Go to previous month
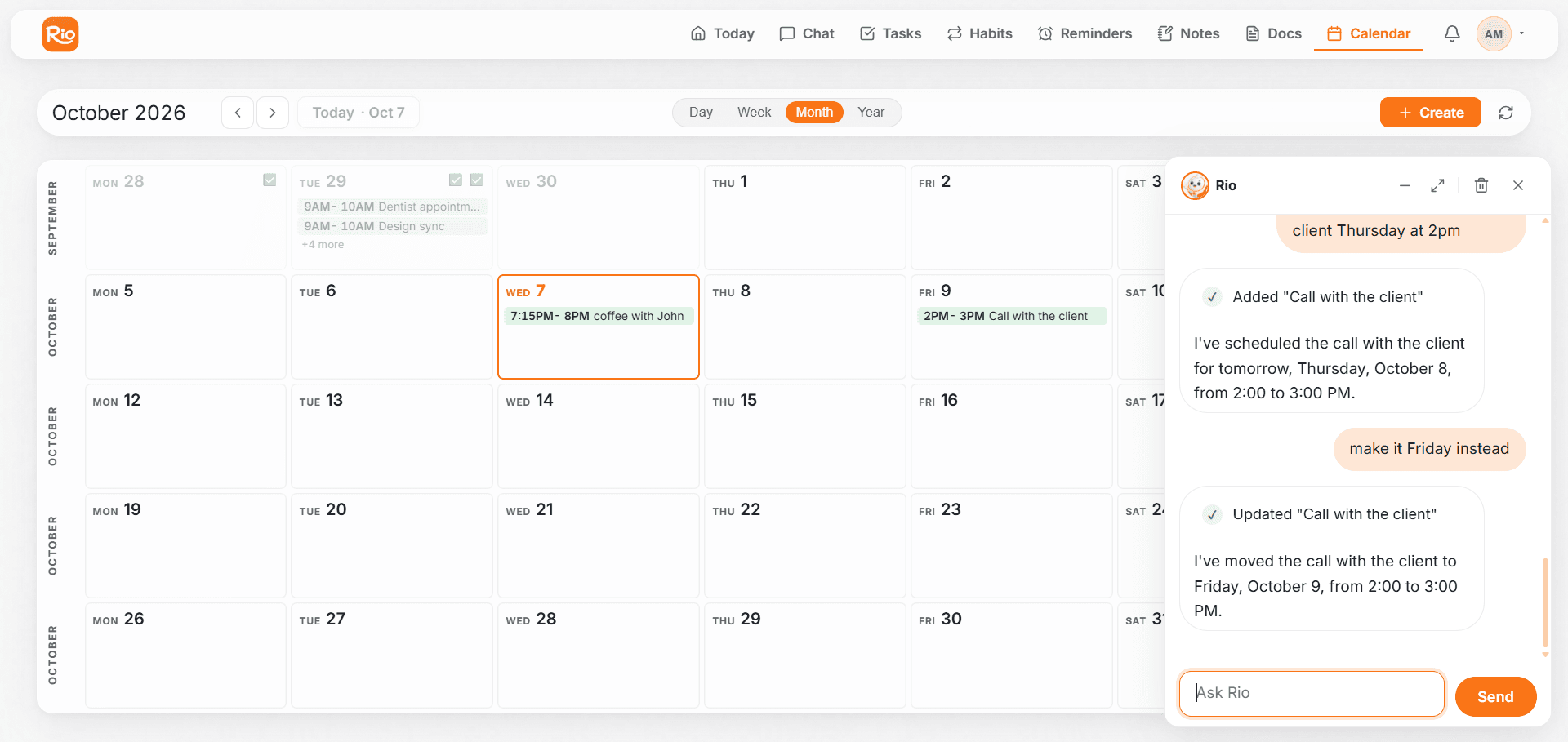Image resolution: width=1568 pixels, height=742 pixels. pos(238,113)
